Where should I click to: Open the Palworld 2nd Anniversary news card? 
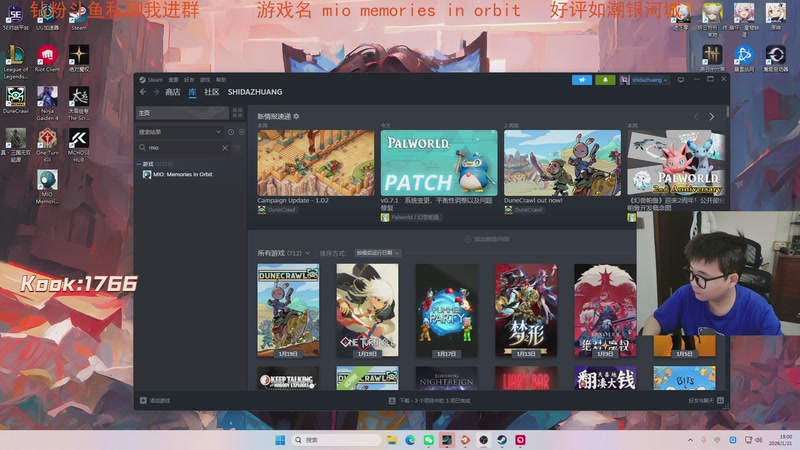click(676, 163)
